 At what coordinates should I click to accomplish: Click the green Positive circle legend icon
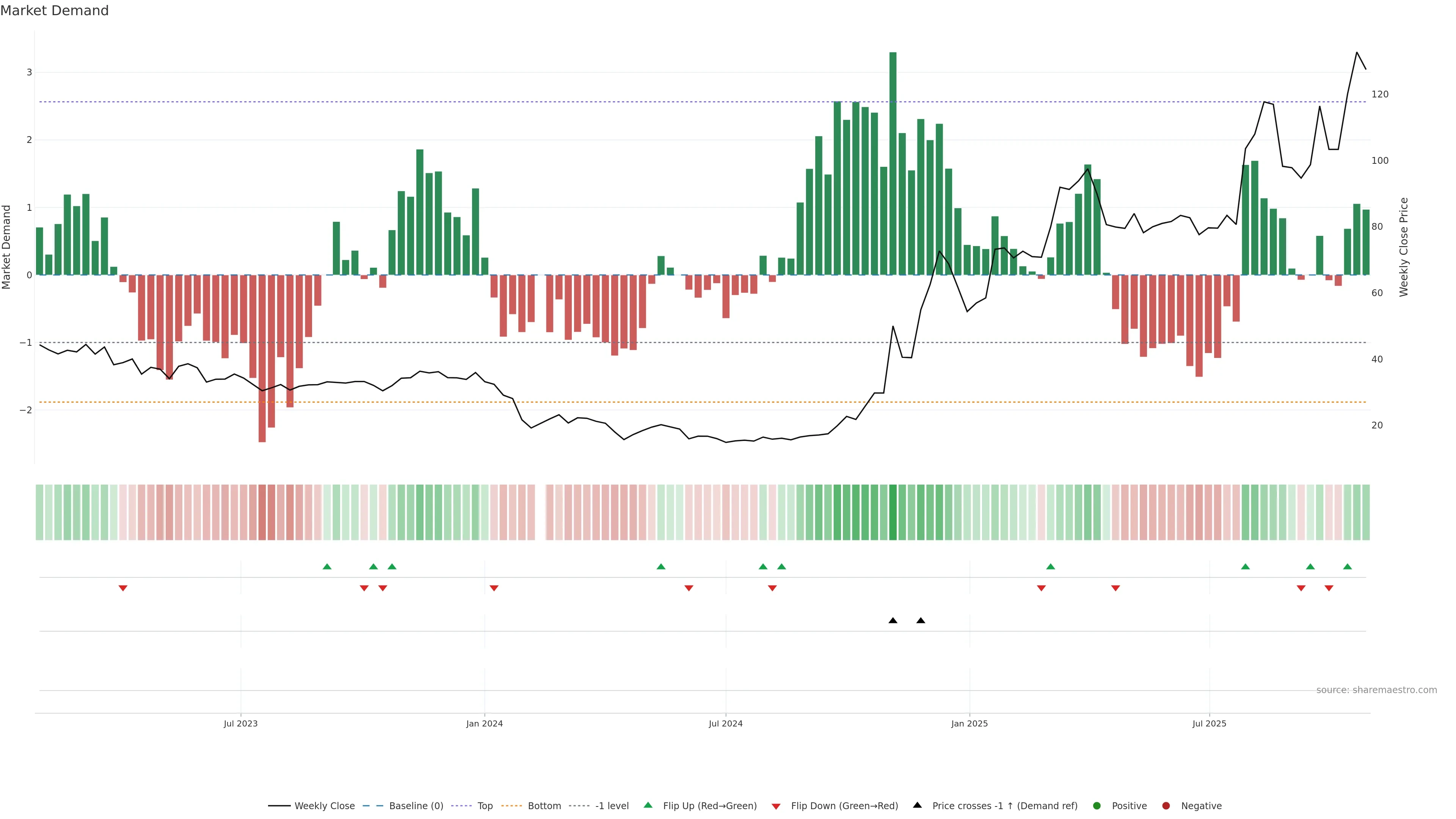click(1097, 806)
